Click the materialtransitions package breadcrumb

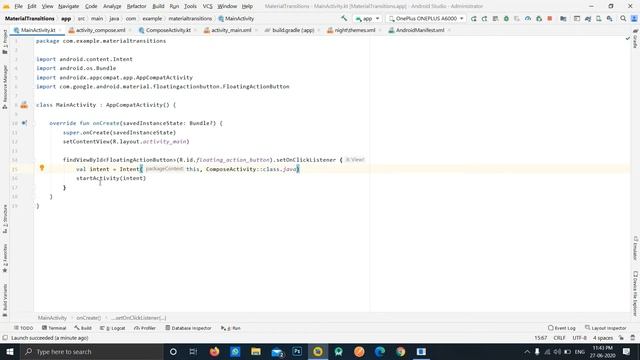pyautogui.click(x=190, y=18)
